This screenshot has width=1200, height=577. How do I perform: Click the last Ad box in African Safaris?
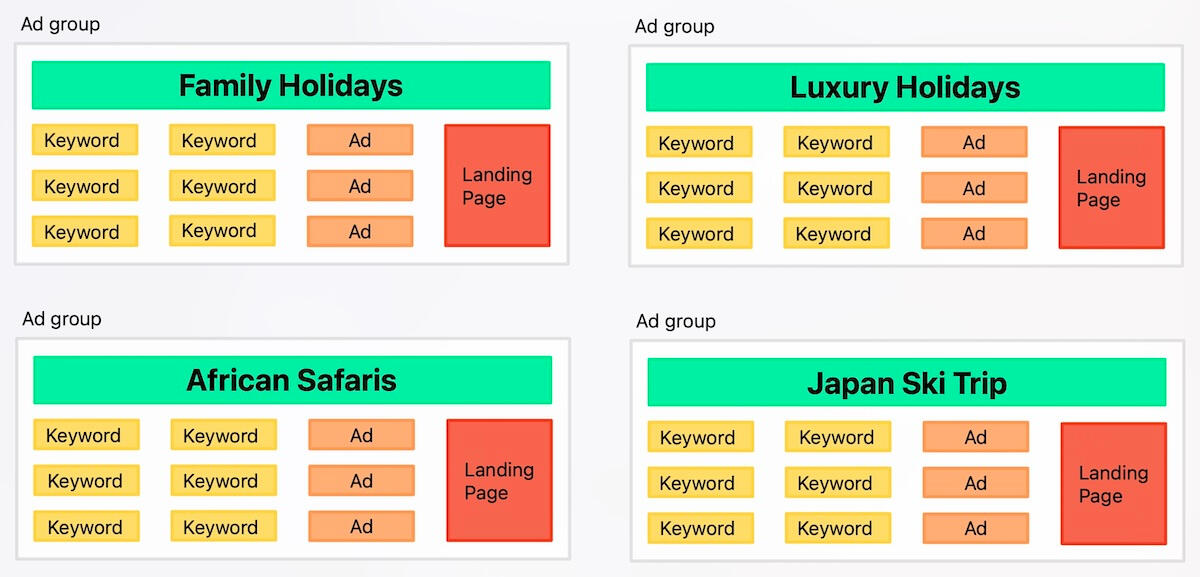(x=361, y=527)
